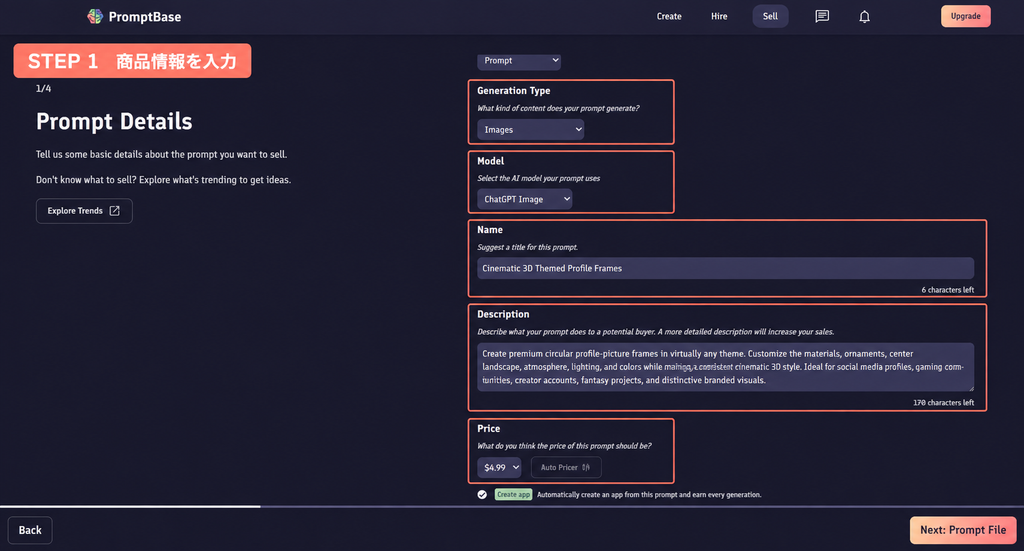The height and width of the screenshot is (551, 1024).
Task: Click the Auto Pricer sliders icon
Action: pos(586,467)
